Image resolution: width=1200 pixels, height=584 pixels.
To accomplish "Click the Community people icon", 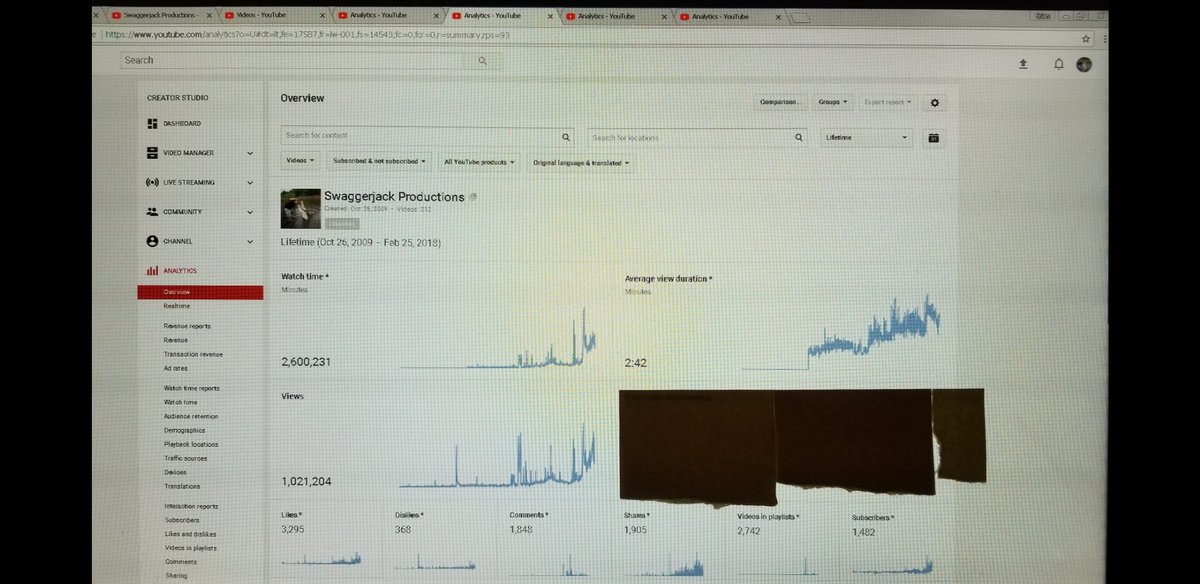I will 152,212.
